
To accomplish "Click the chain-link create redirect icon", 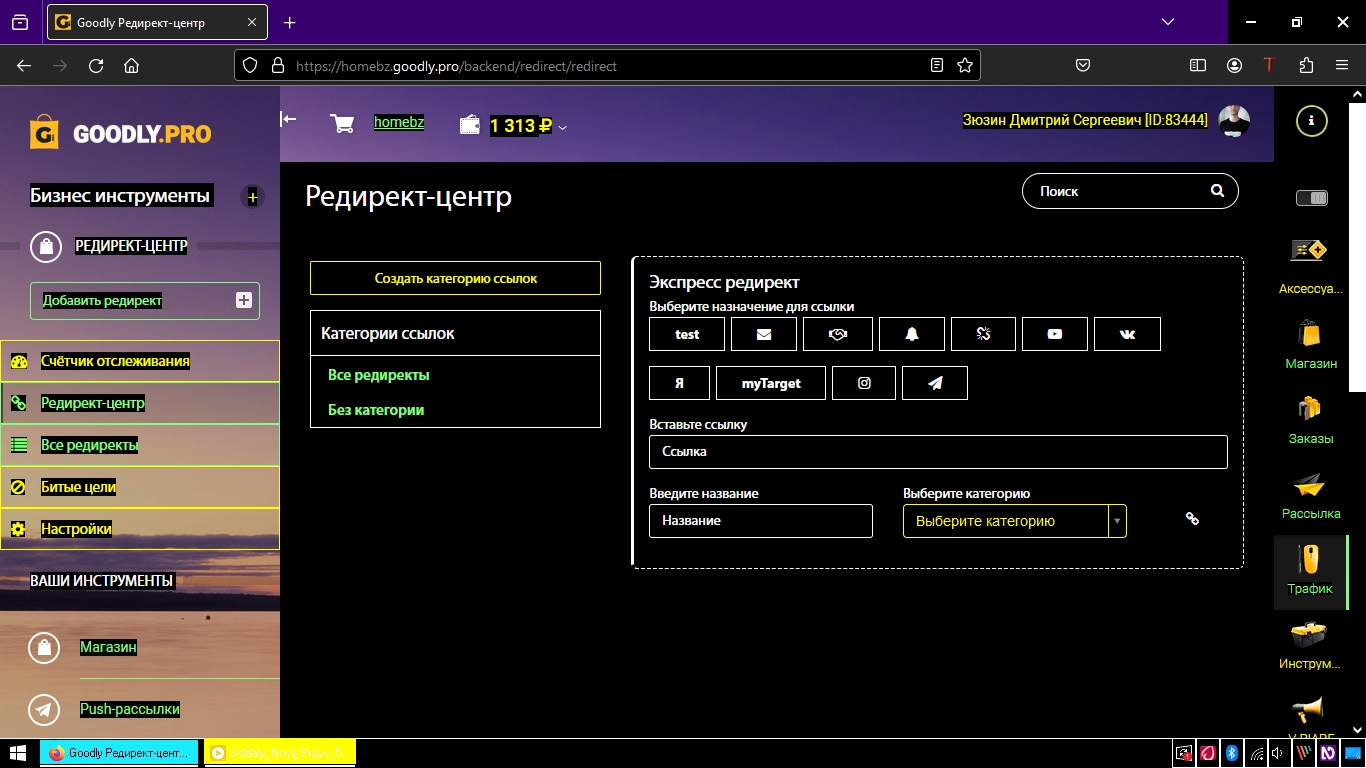I will click(x=1192, y=519).
